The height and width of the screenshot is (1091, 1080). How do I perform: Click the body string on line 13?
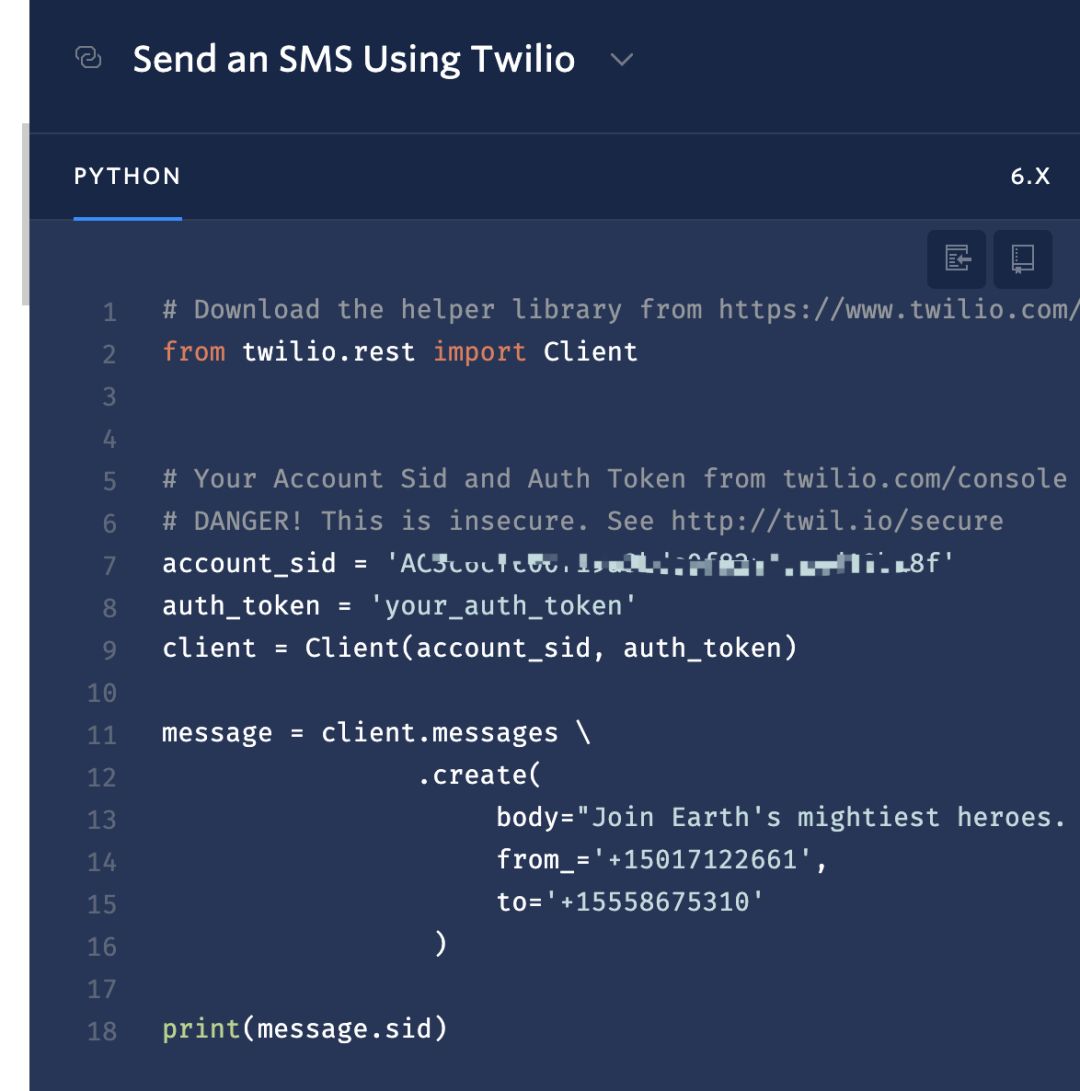point(828,817)
